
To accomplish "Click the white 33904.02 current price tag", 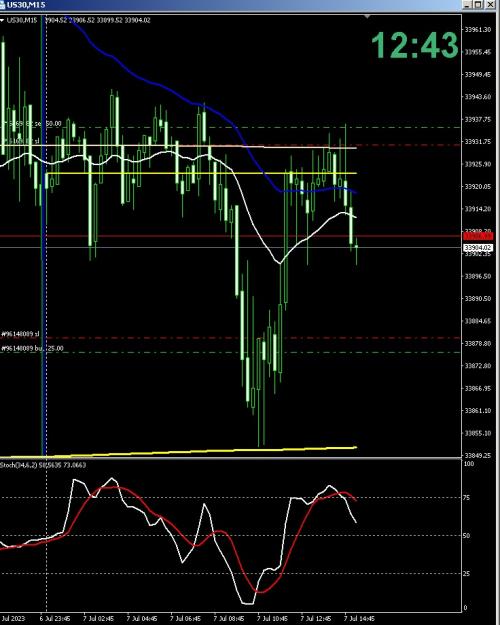I will (478, 248).
